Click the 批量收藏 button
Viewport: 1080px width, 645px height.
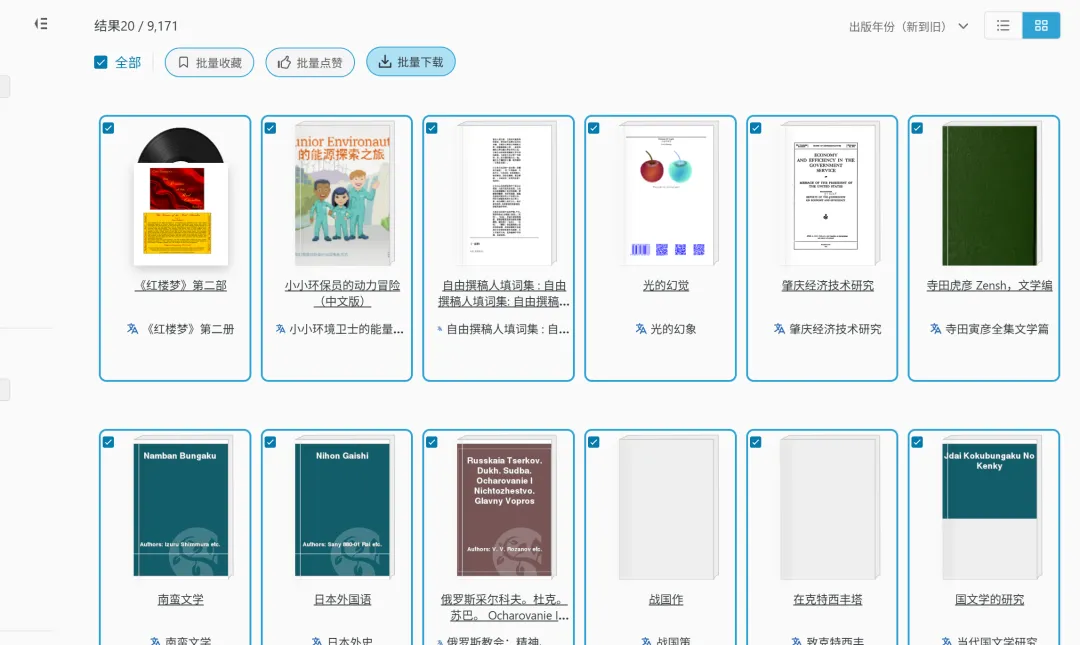coord(209,62)
